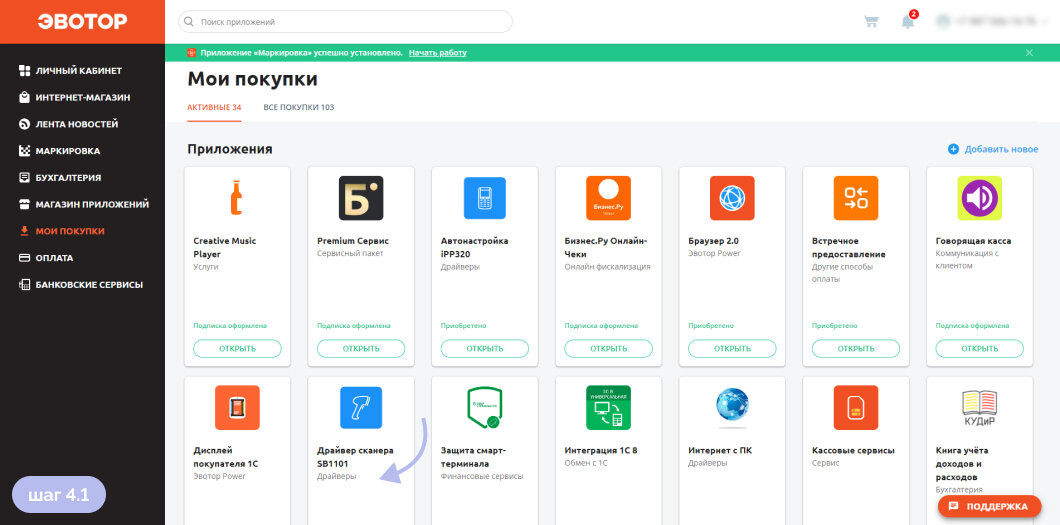Click the Кассовые сервисы title

pos(853,450)
